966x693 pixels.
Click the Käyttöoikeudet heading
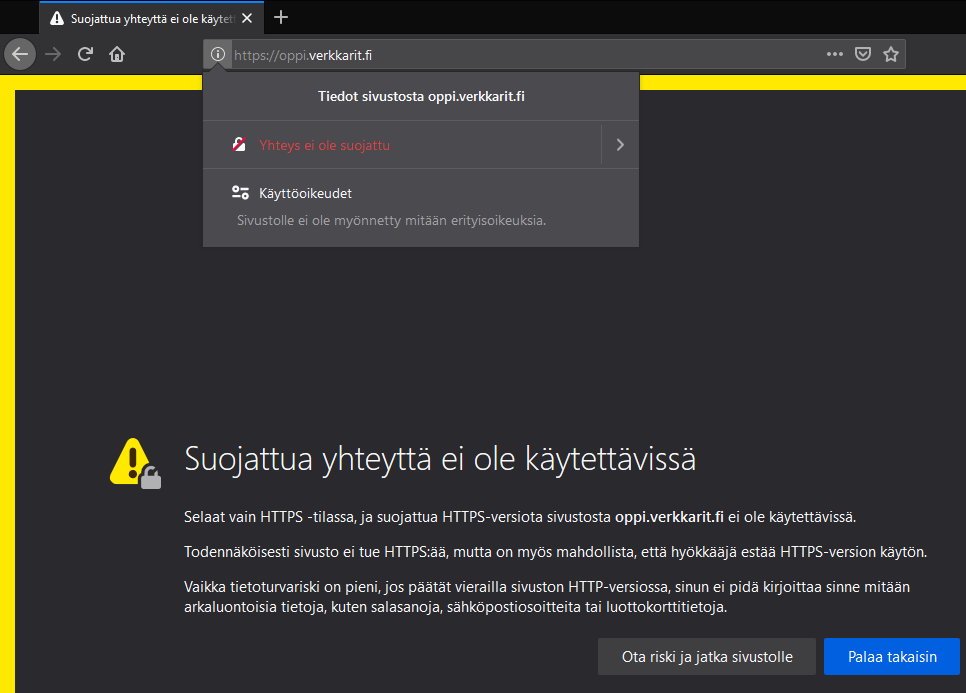point(305,193)
